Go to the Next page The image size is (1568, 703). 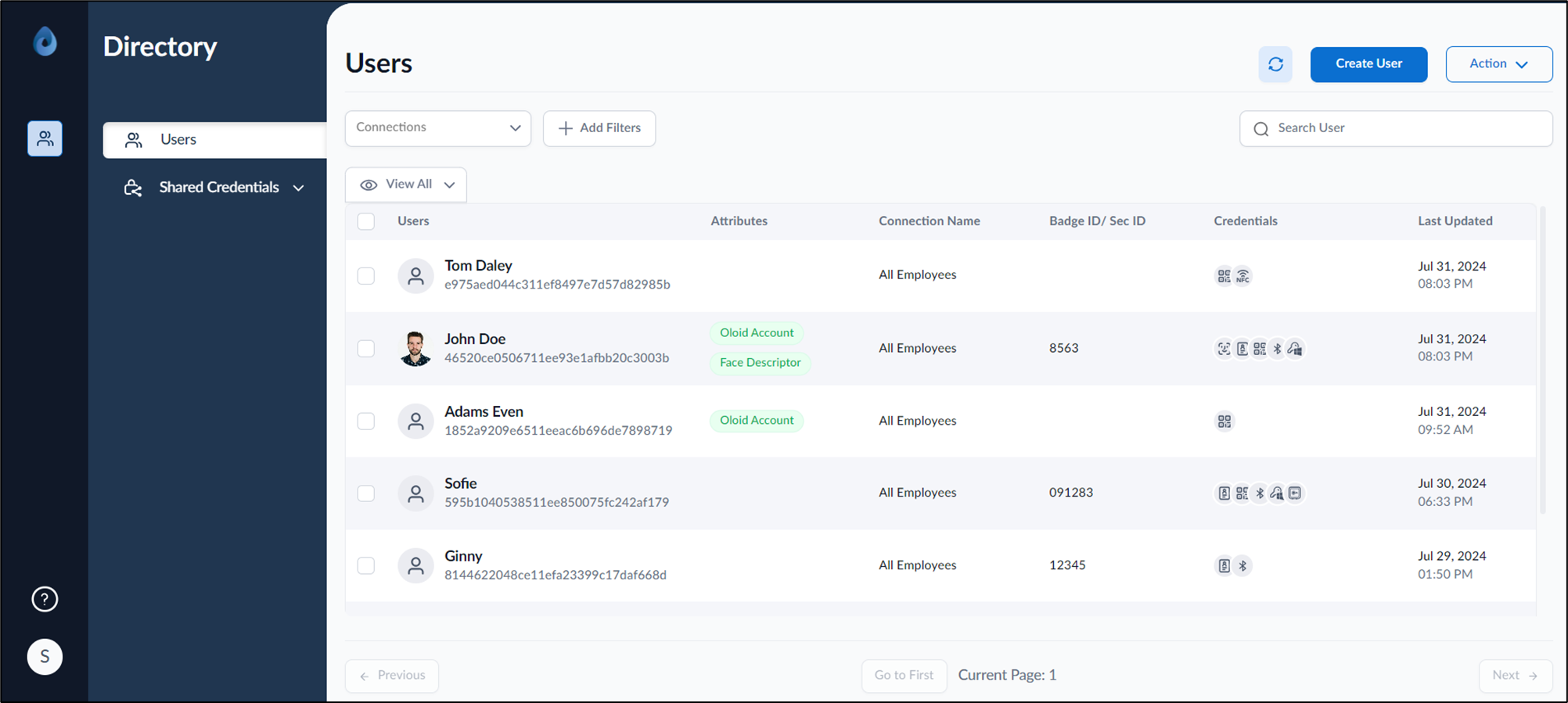point(1516,676)
